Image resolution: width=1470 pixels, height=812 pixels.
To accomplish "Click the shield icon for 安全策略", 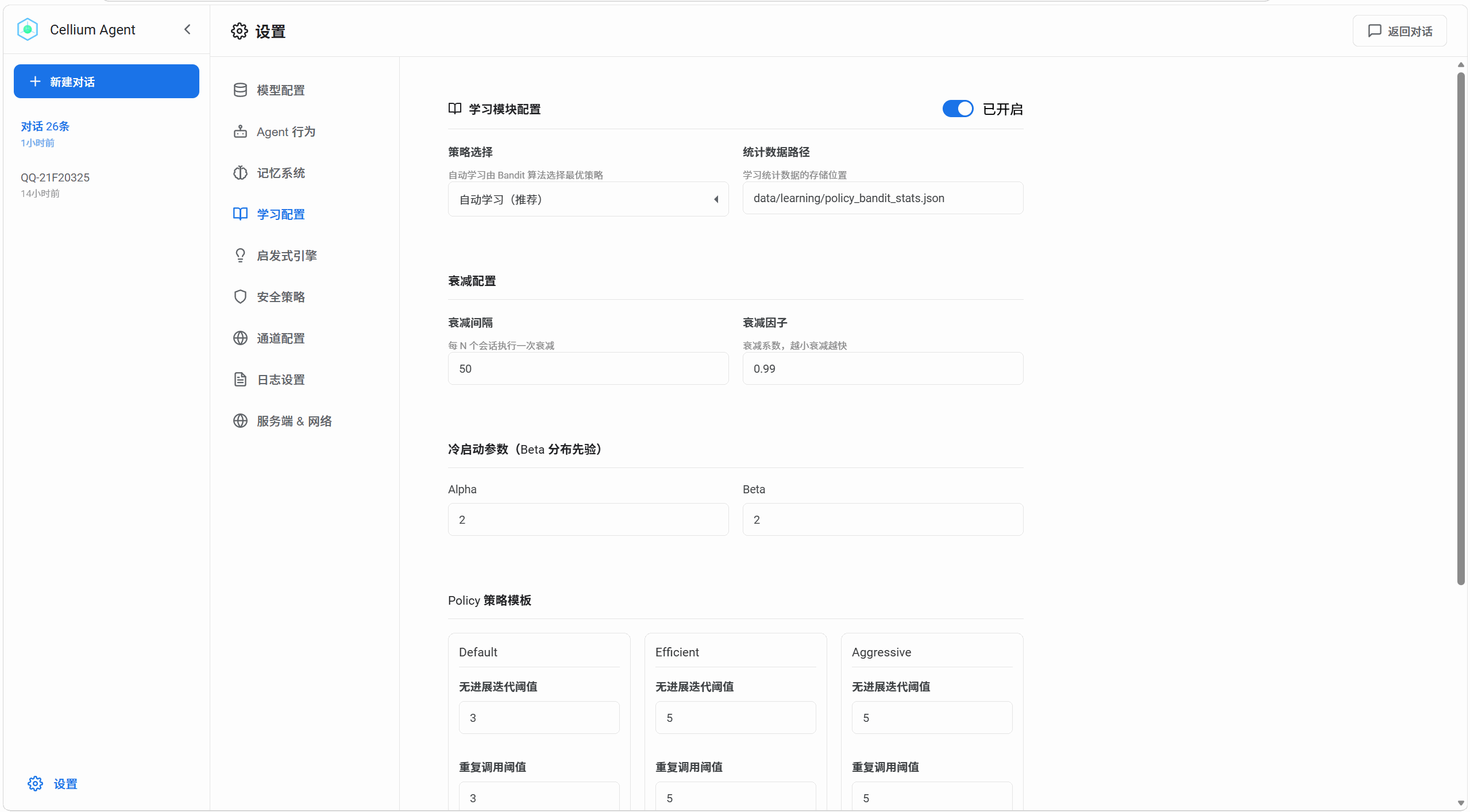I will pos(240,297).
